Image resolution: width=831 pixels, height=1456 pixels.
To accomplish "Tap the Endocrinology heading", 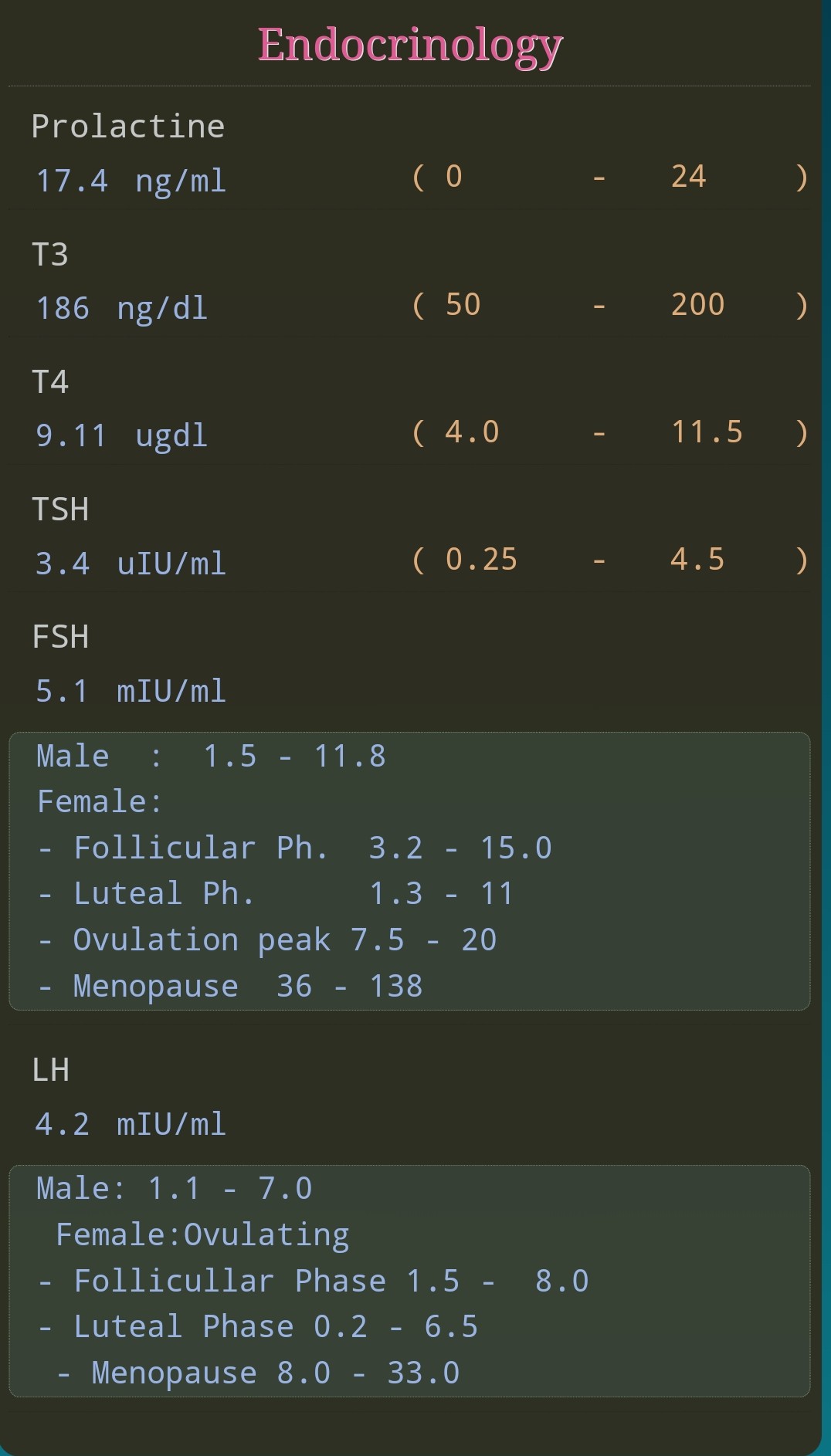I will (x=410, y=46).
